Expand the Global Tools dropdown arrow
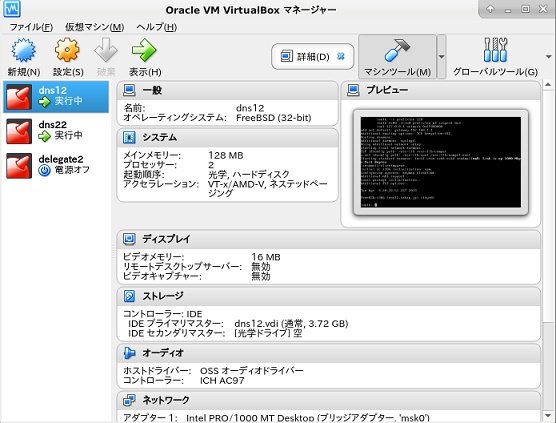556x423 pixels. point(549,57)
